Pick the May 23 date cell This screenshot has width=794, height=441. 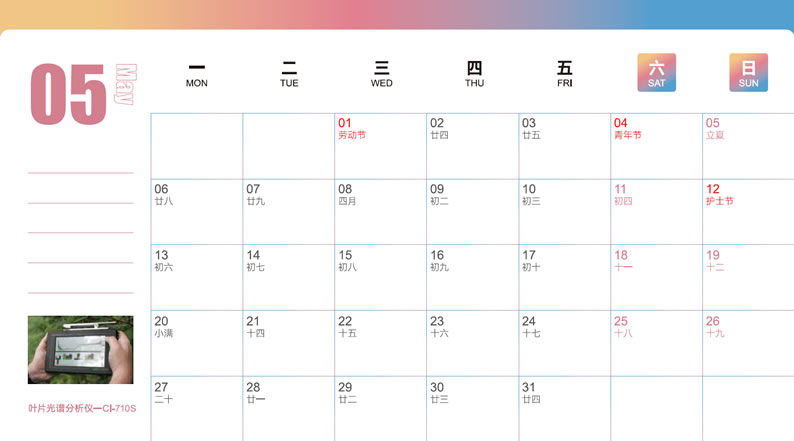pyautogui.click(x=472, y=343)
